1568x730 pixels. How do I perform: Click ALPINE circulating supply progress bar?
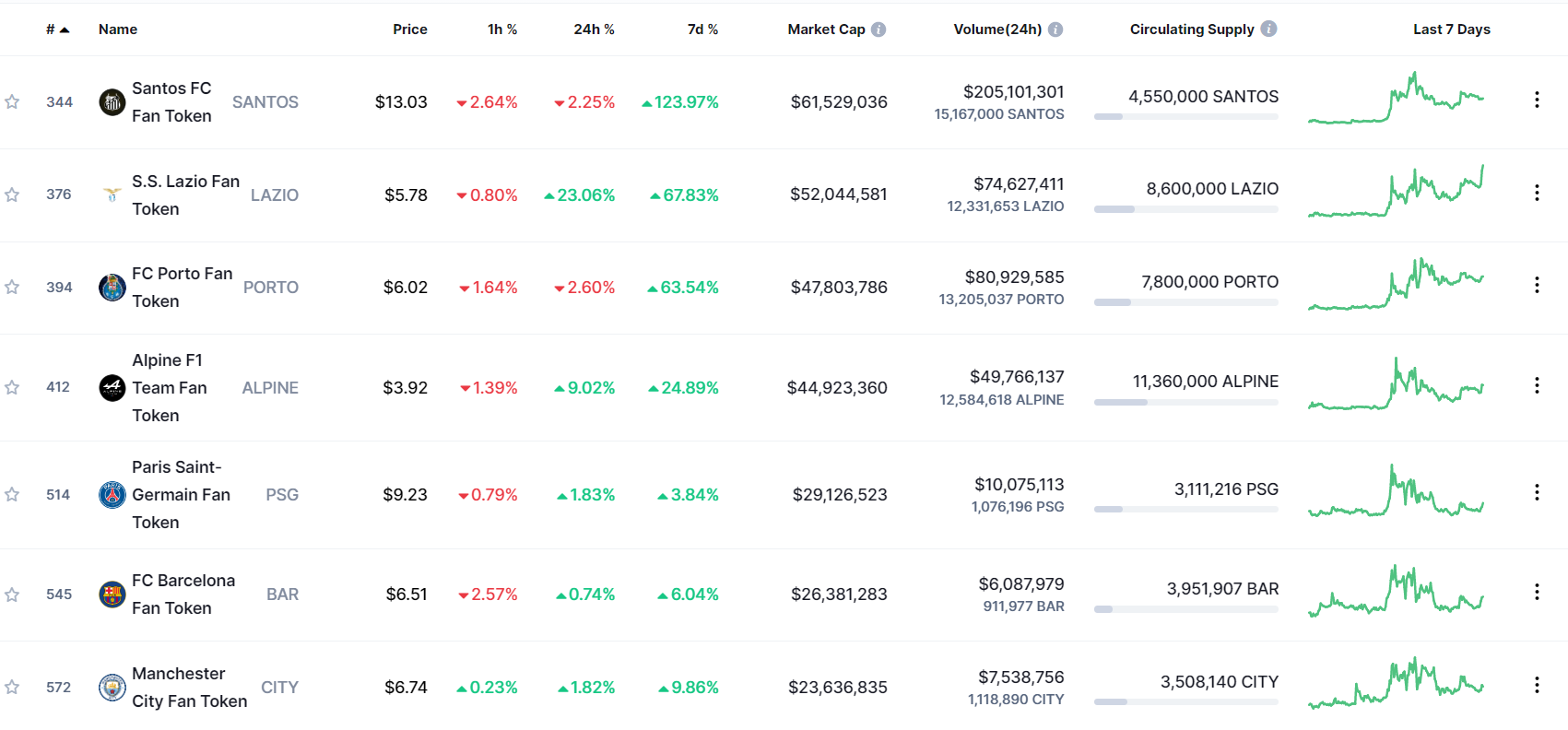(1185, 402)
